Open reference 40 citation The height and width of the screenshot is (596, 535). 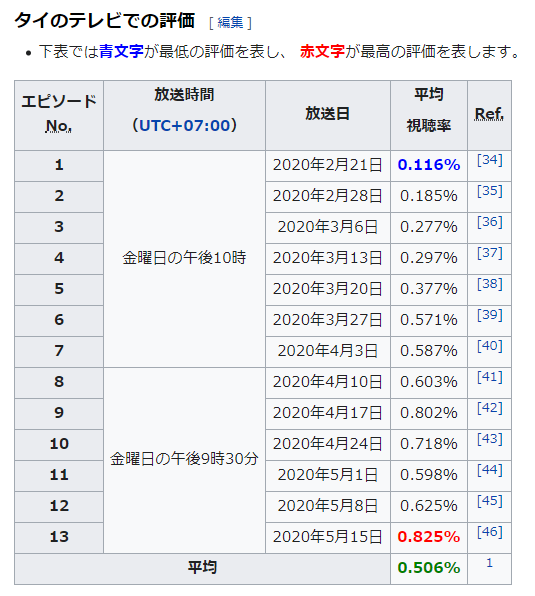(x=489, y=346)
